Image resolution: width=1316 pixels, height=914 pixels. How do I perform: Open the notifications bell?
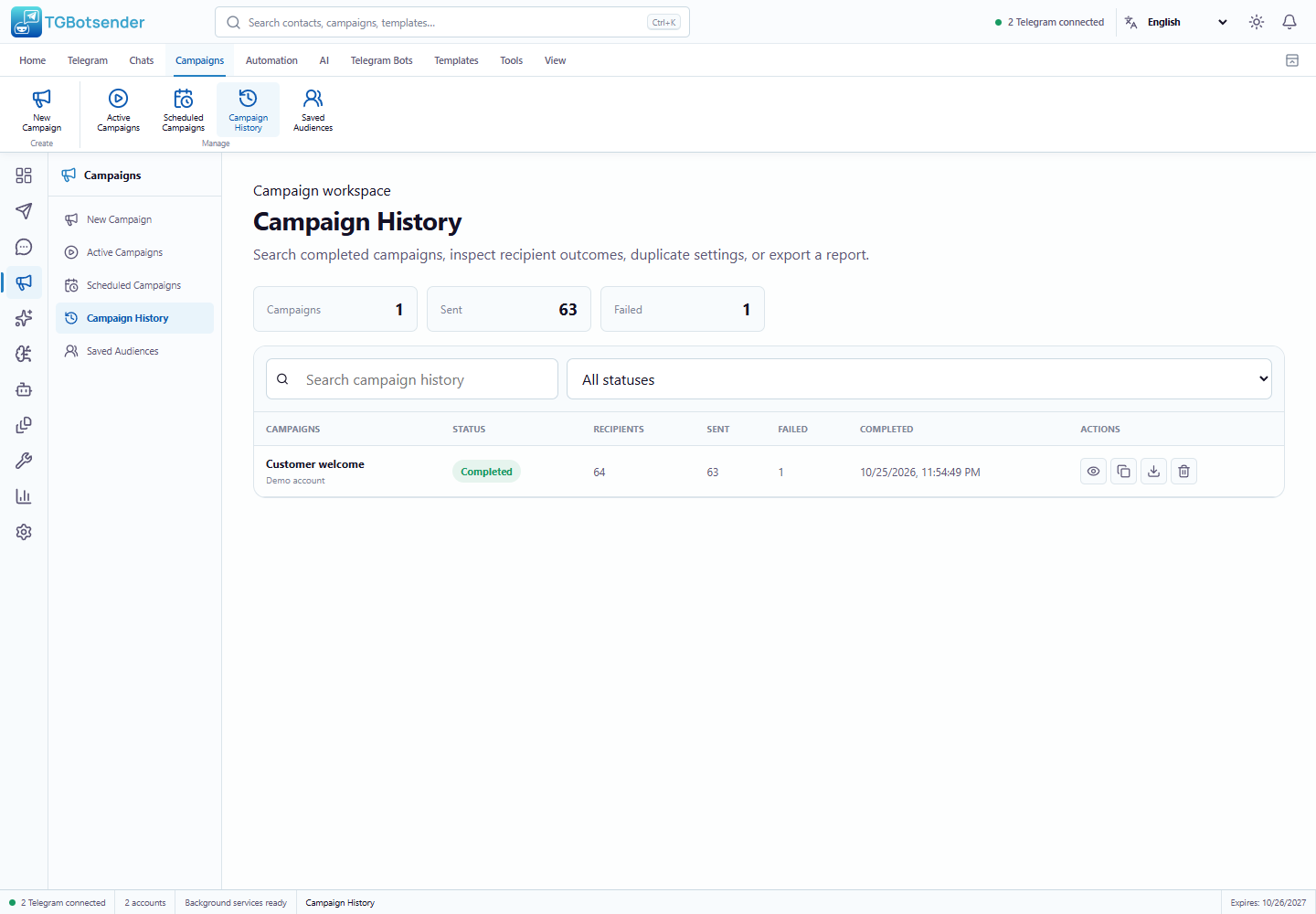[x=1289, y=22]
